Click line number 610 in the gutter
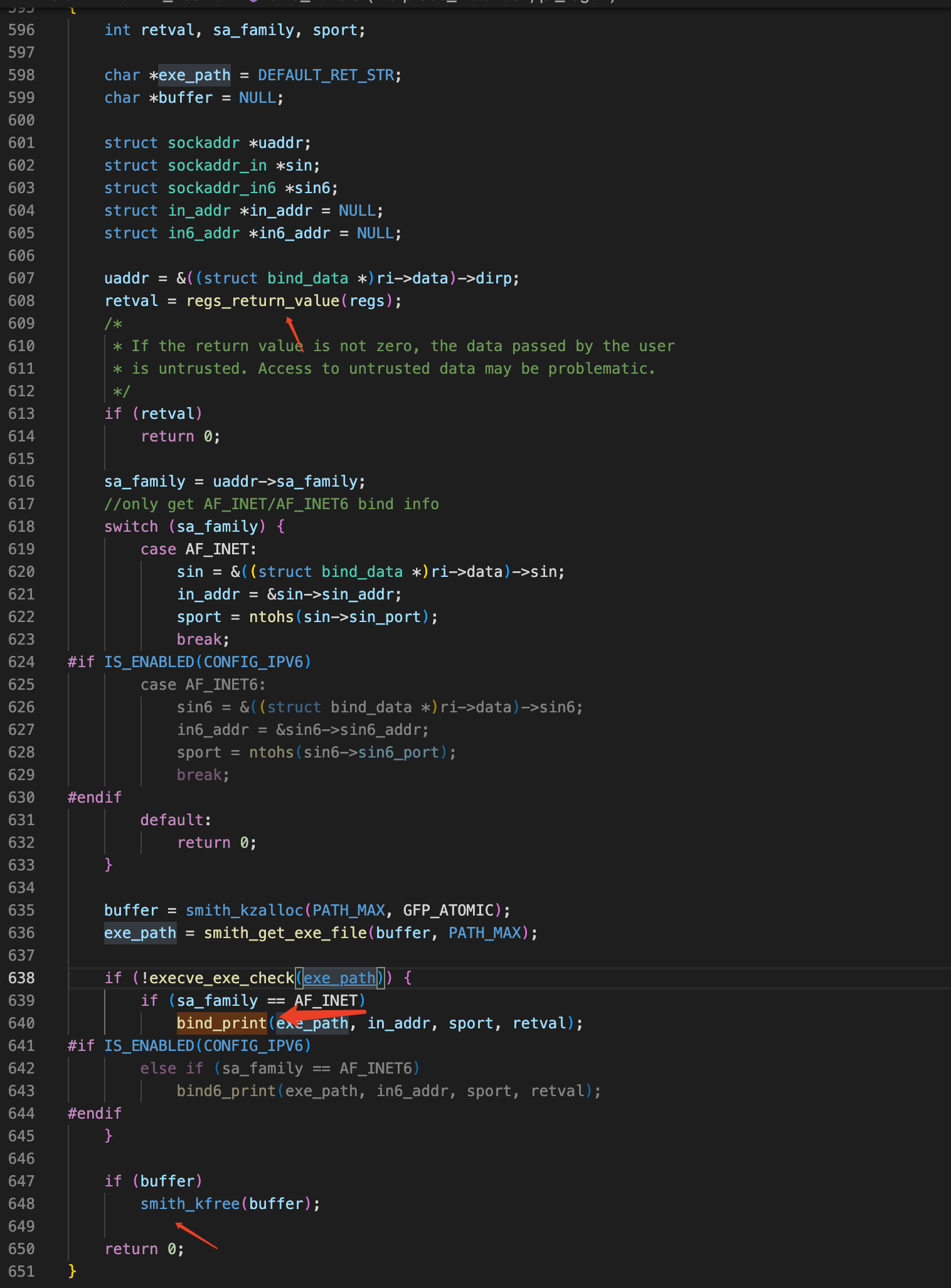The width and height of the screenshot is (951, 1288). [21, 346]
